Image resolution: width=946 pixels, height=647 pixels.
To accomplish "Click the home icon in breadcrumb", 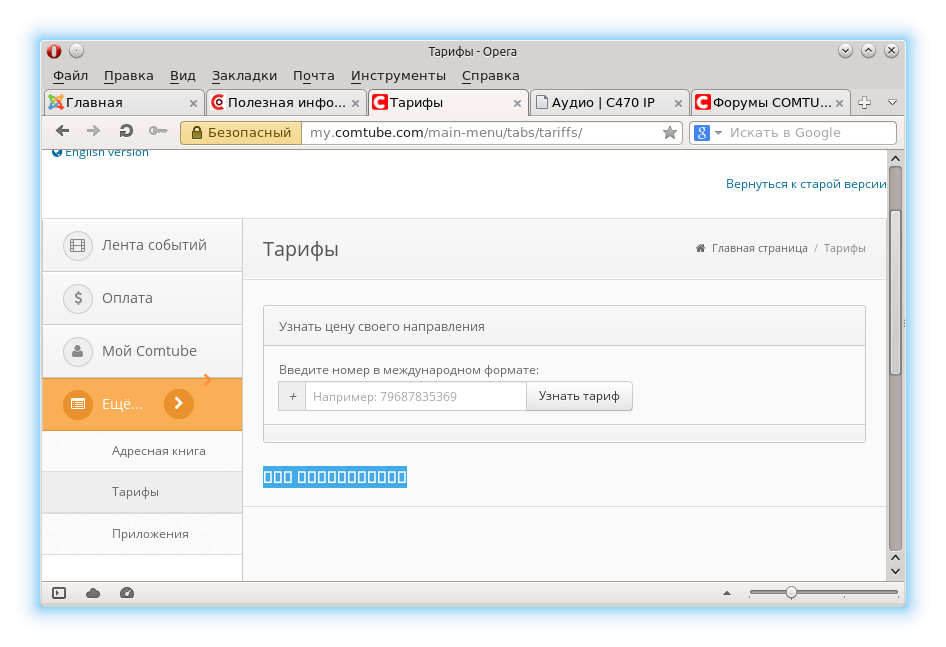I will (700, 248).
